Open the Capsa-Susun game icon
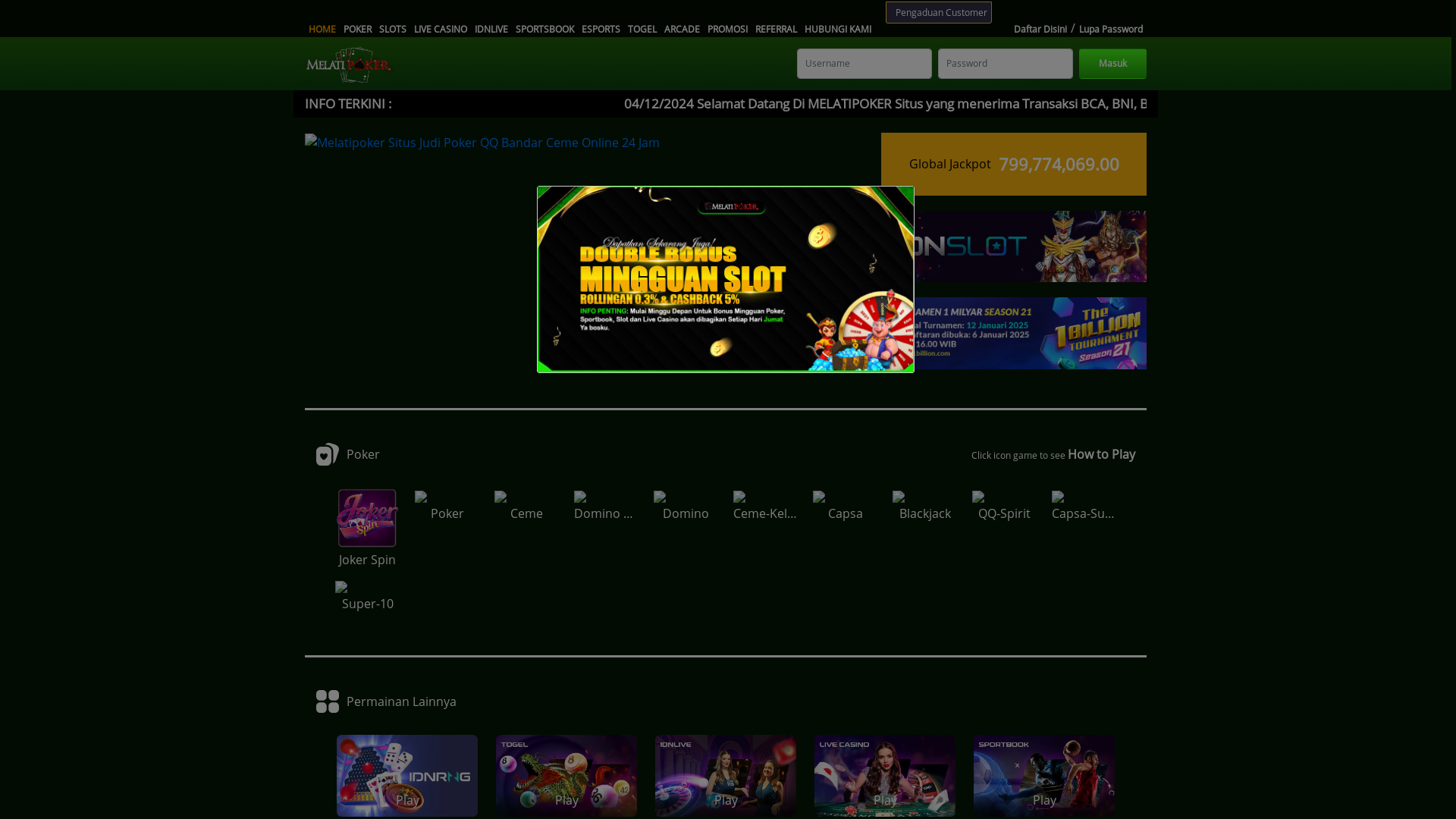This screenshot has height=819, width=1456. coord(1084,507)
